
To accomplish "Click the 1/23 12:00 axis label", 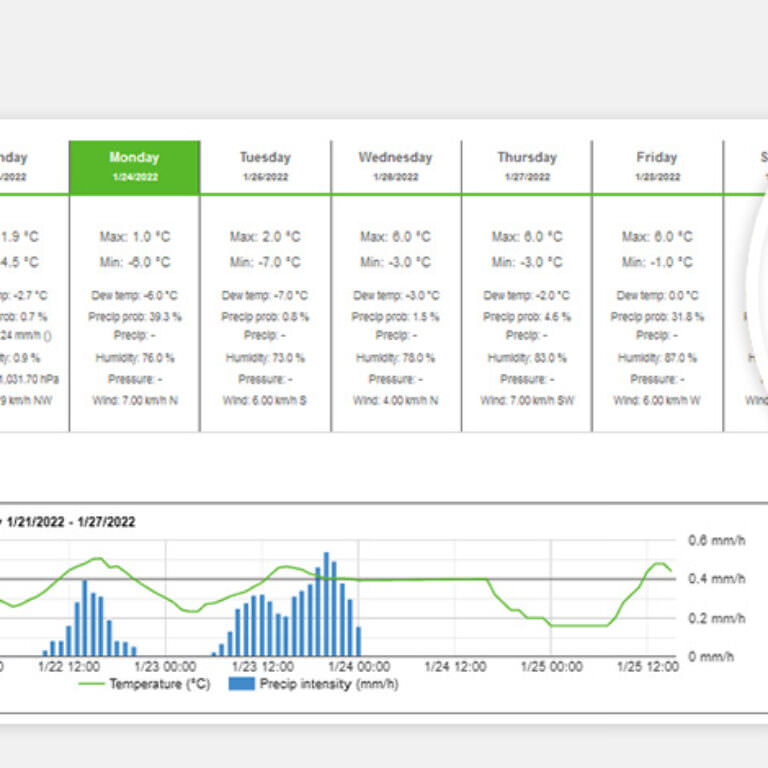I will click(263, 667).
